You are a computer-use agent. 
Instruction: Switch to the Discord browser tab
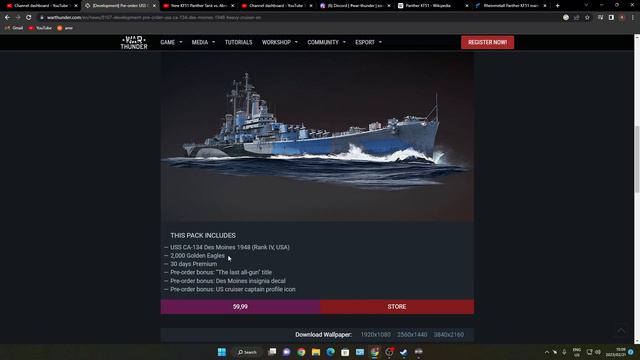pyautogui.click(x=355, y=6)
